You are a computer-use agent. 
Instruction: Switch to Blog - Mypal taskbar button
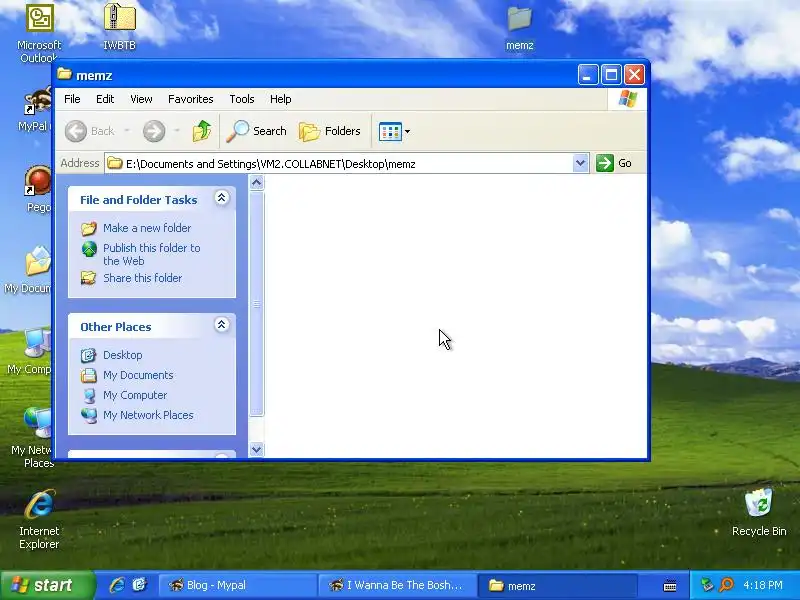click(x=237, y=585)
